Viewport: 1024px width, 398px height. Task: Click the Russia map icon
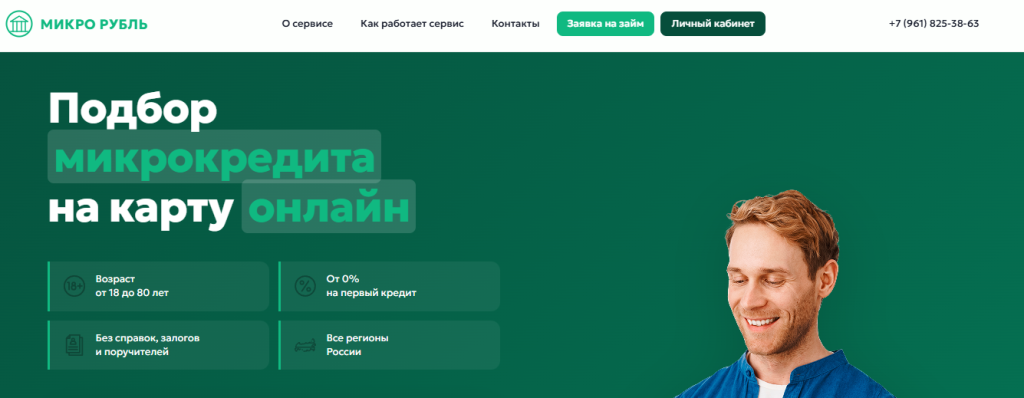tap(305, 345)
